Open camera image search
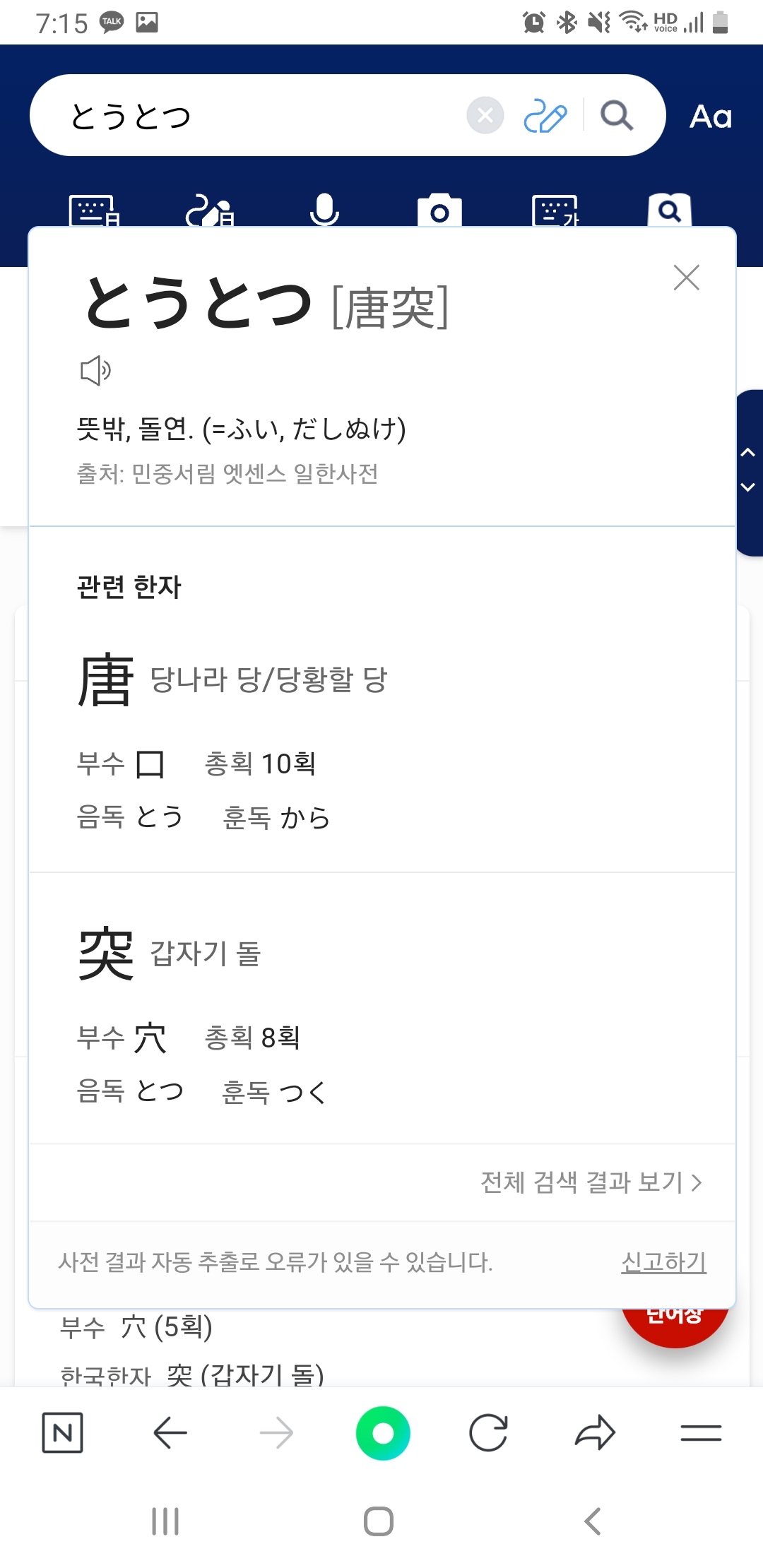The height and width of the screenshot is (1568, 763). 439,210
